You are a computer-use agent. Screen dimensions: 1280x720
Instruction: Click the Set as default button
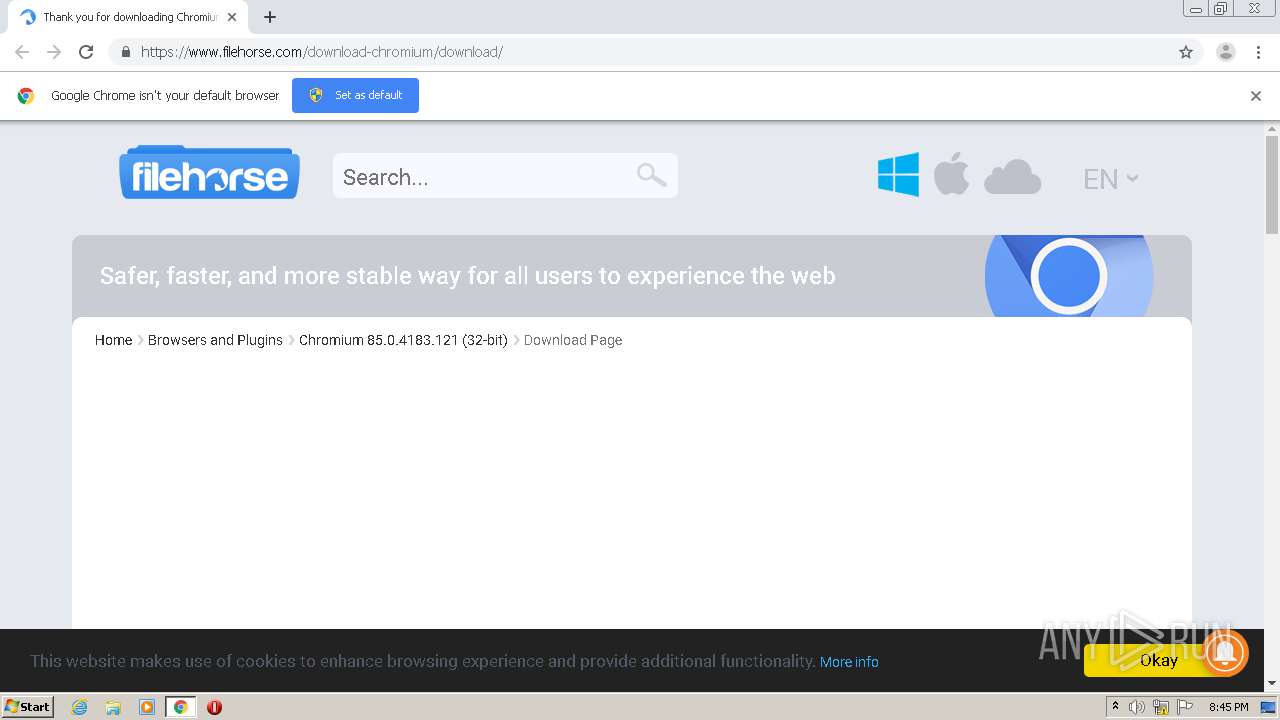[x=355, y=95]
